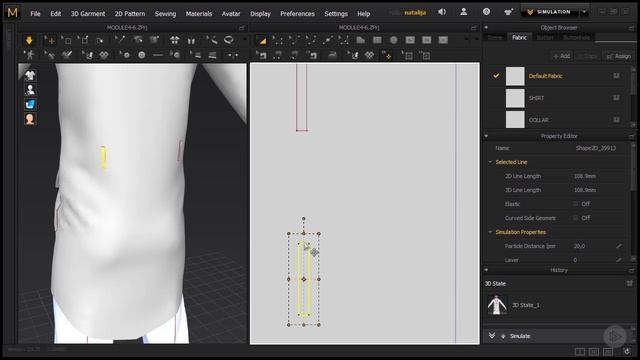This screenshot has height=360, width=640.
Task: Collapse the Simulation Properties section
Action: [x=490, y=232]
